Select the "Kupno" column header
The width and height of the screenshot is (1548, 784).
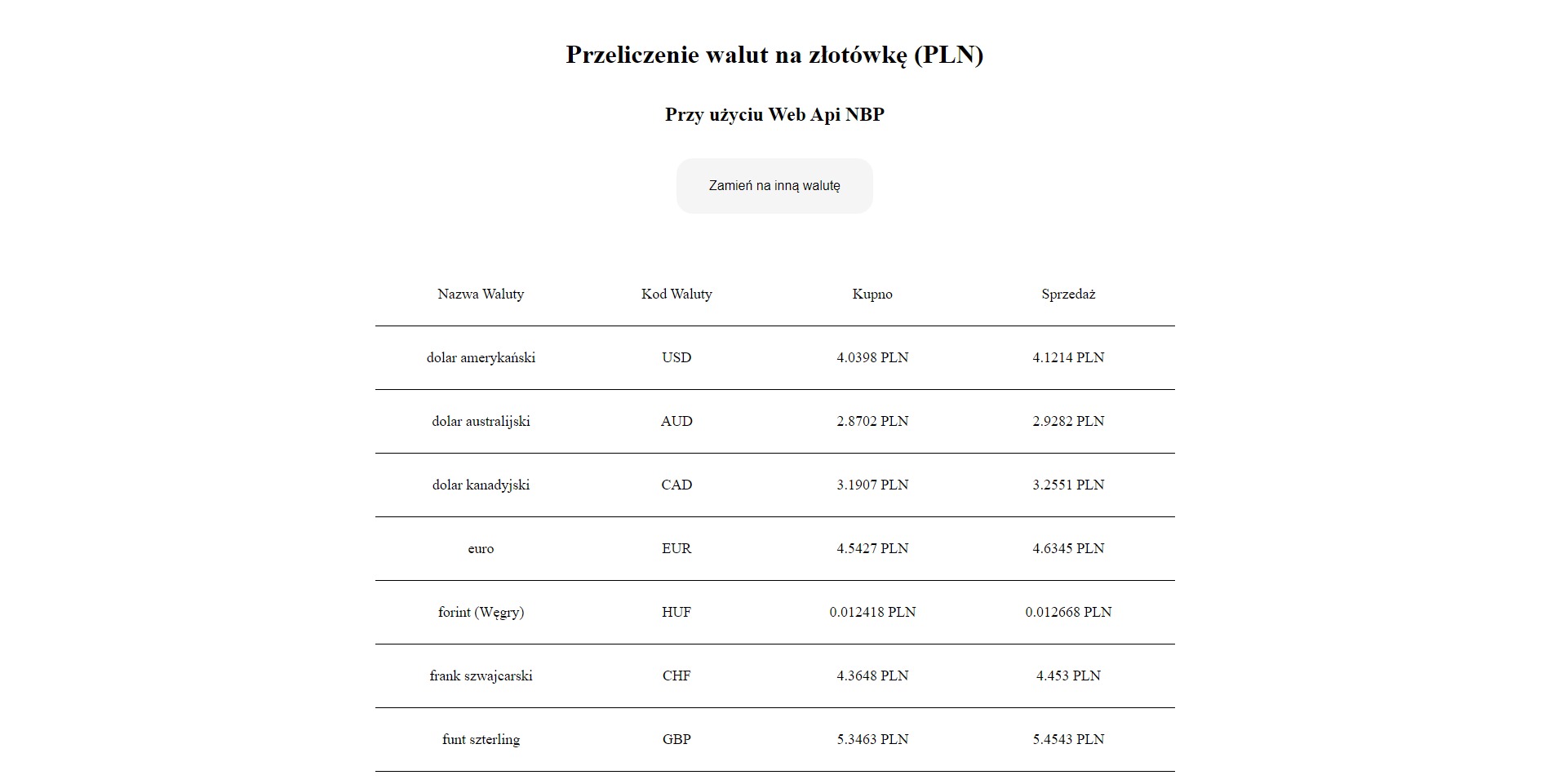(872, 295)
